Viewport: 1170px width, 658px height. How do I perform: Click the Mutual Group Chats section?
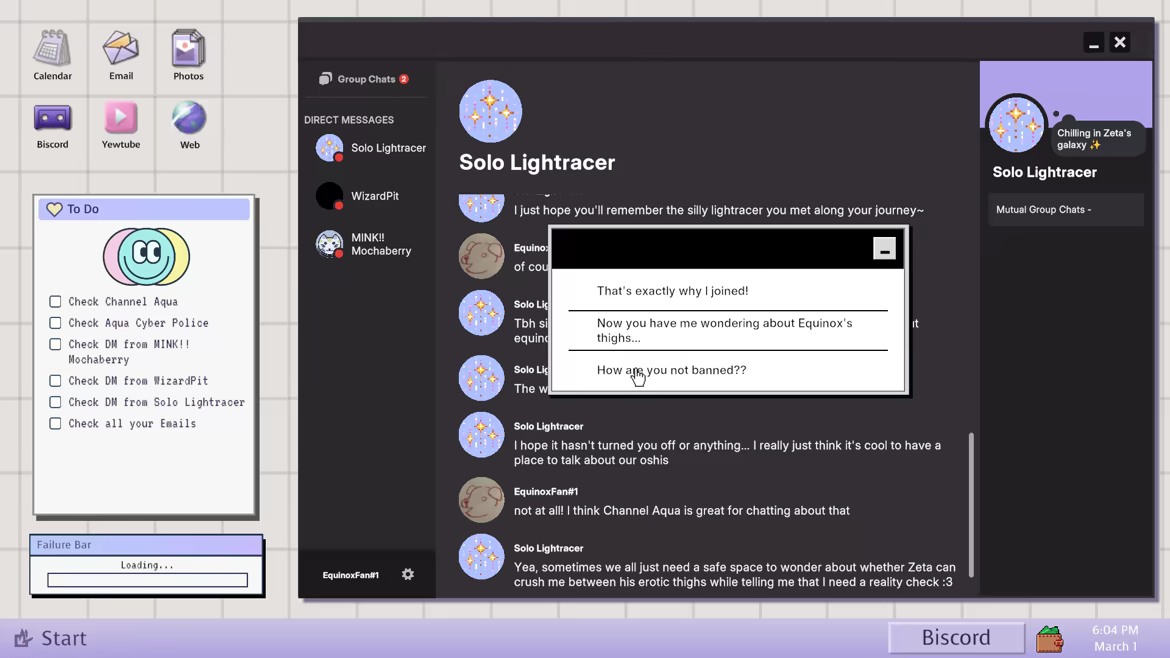point(1066,210)
